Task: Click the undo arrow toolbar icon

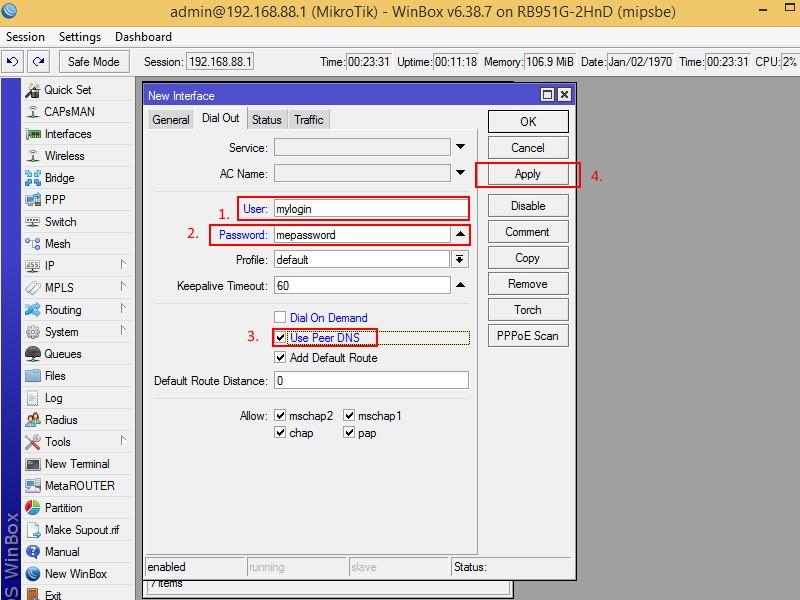Action: (13, 62)
